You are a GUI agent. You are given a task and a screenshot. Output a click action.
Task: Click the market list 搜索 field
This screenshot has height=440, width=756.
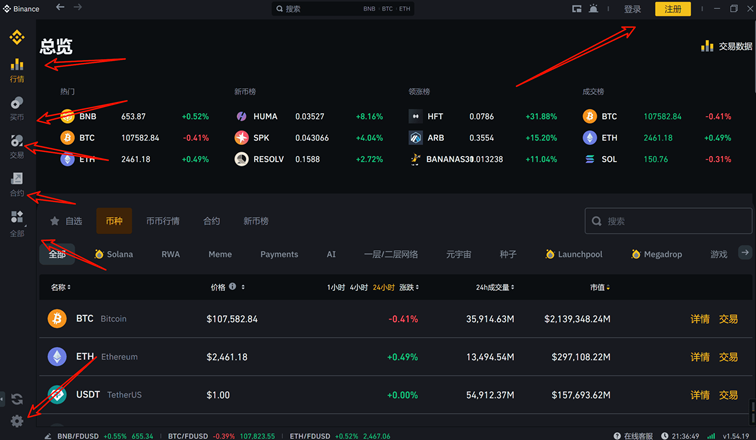668,221
